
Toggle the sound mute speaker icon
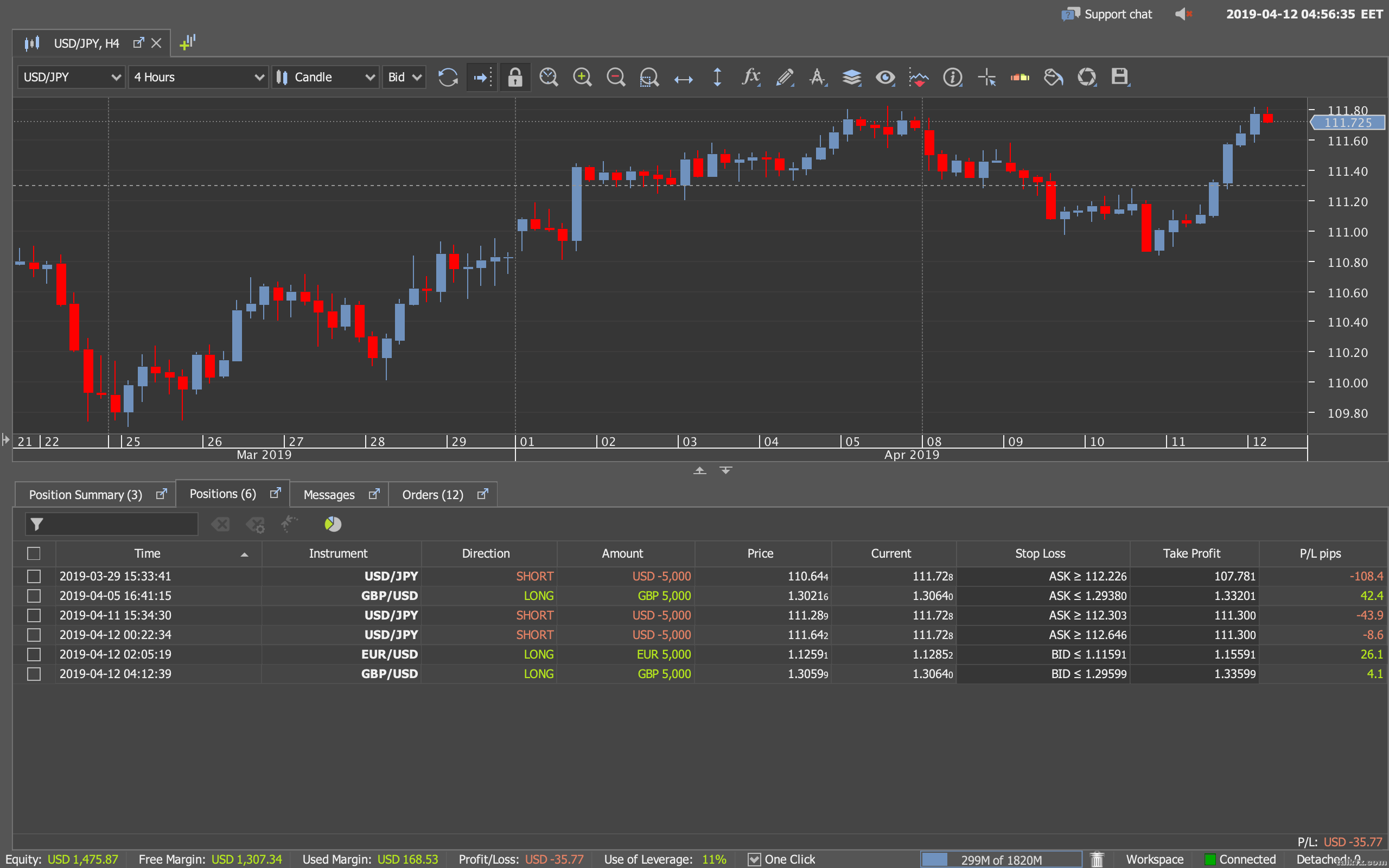[1183, 14]
